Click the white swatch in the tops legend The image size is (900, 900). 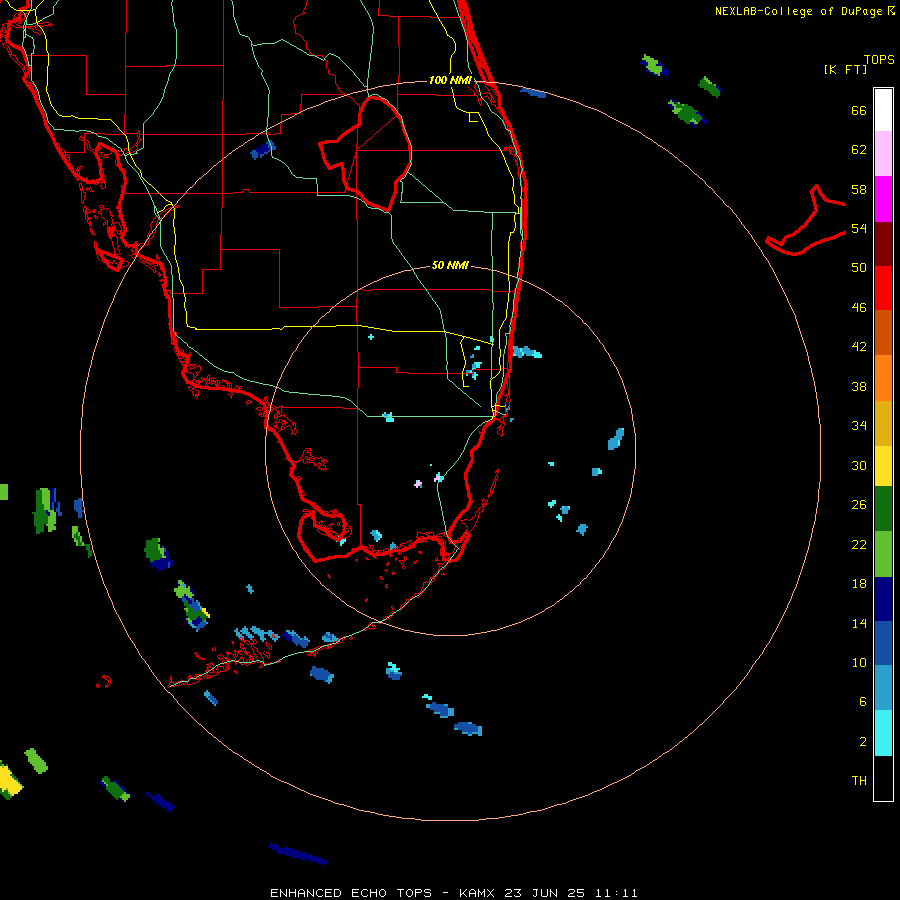coord(883,110)
